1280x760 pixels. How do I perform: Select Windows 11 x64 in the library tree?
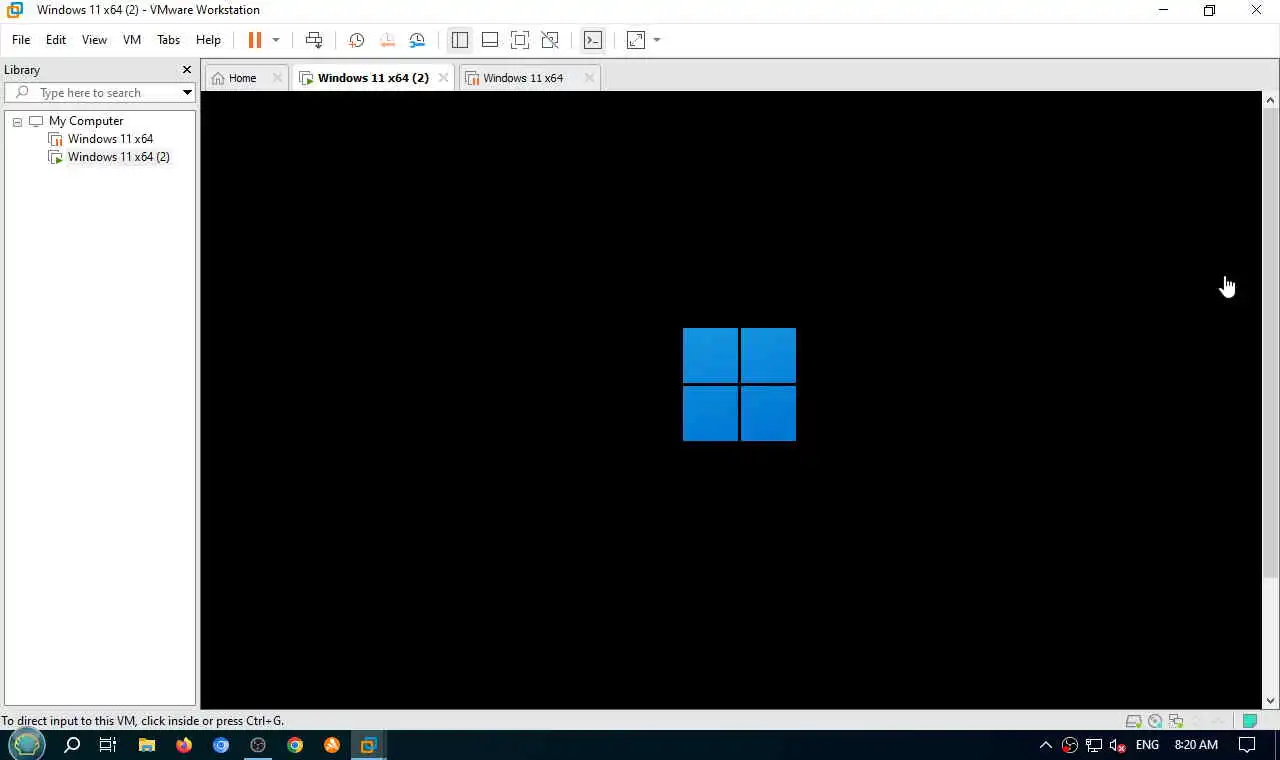click(x=110, y=139)
